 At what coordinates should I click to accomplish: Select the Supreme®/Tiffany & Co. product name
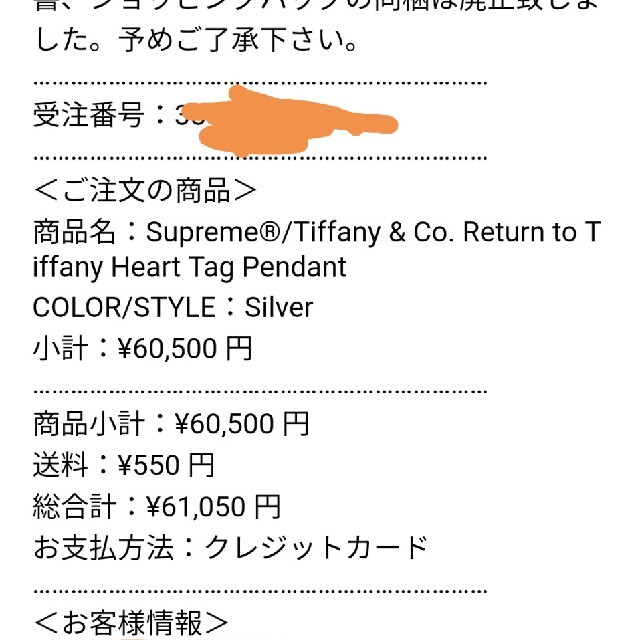click(x=317, y=249)
